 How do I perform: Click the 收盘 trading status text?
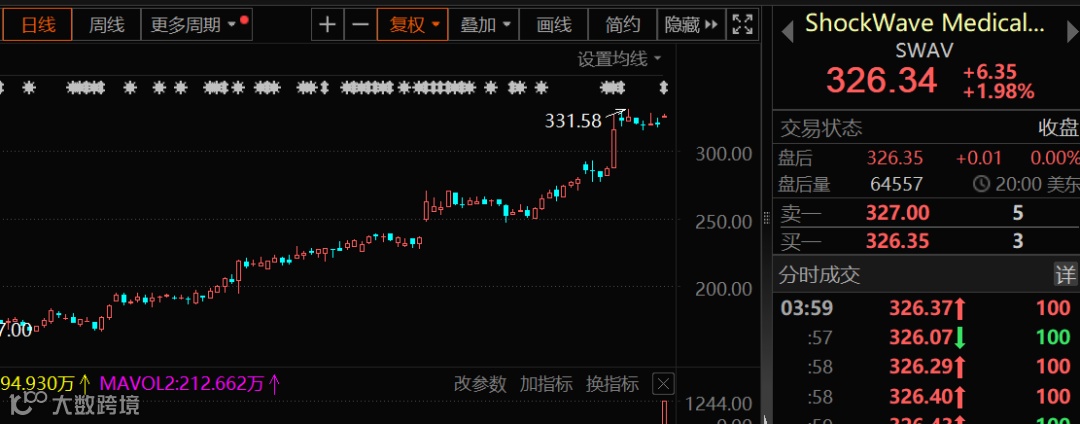coord(1058,128)
